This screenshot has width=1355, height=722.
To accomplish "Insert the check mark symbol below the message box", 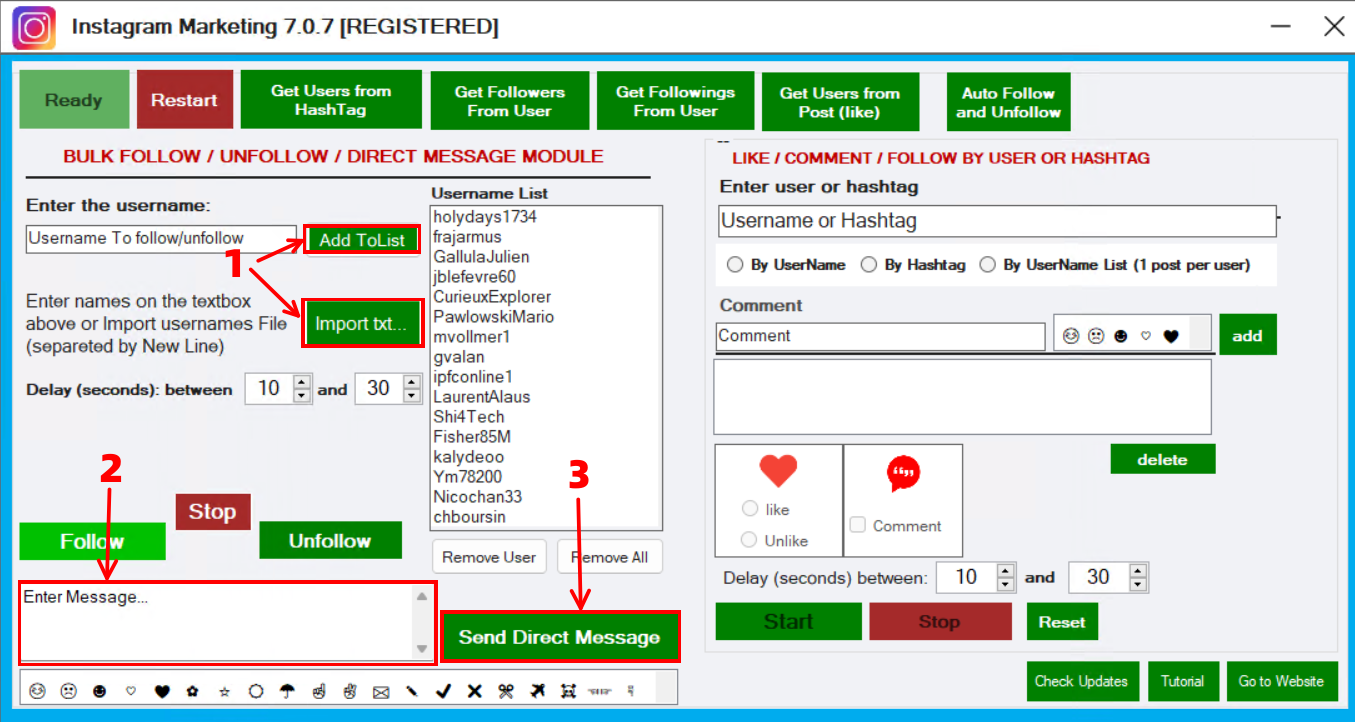I will coord(444,691).
